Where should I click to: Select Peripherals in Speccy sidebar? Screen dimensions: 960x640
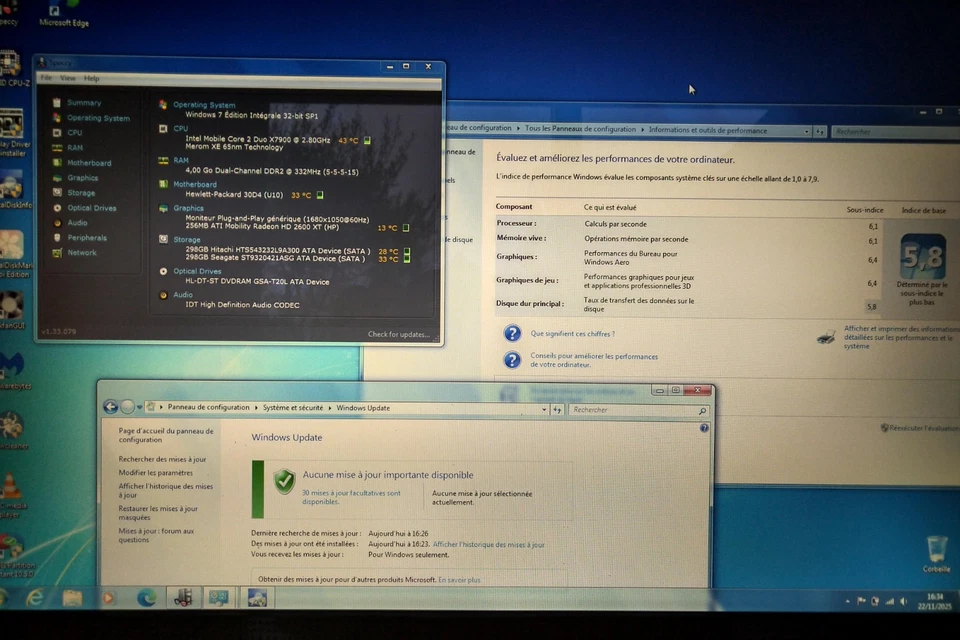(88, 237)
